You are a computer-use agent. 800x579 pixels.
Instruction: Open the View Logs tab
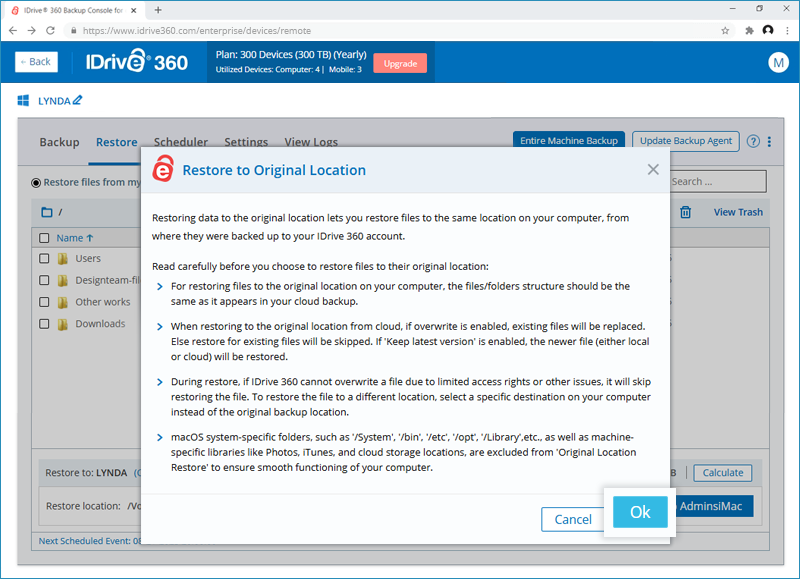point(311,141)
